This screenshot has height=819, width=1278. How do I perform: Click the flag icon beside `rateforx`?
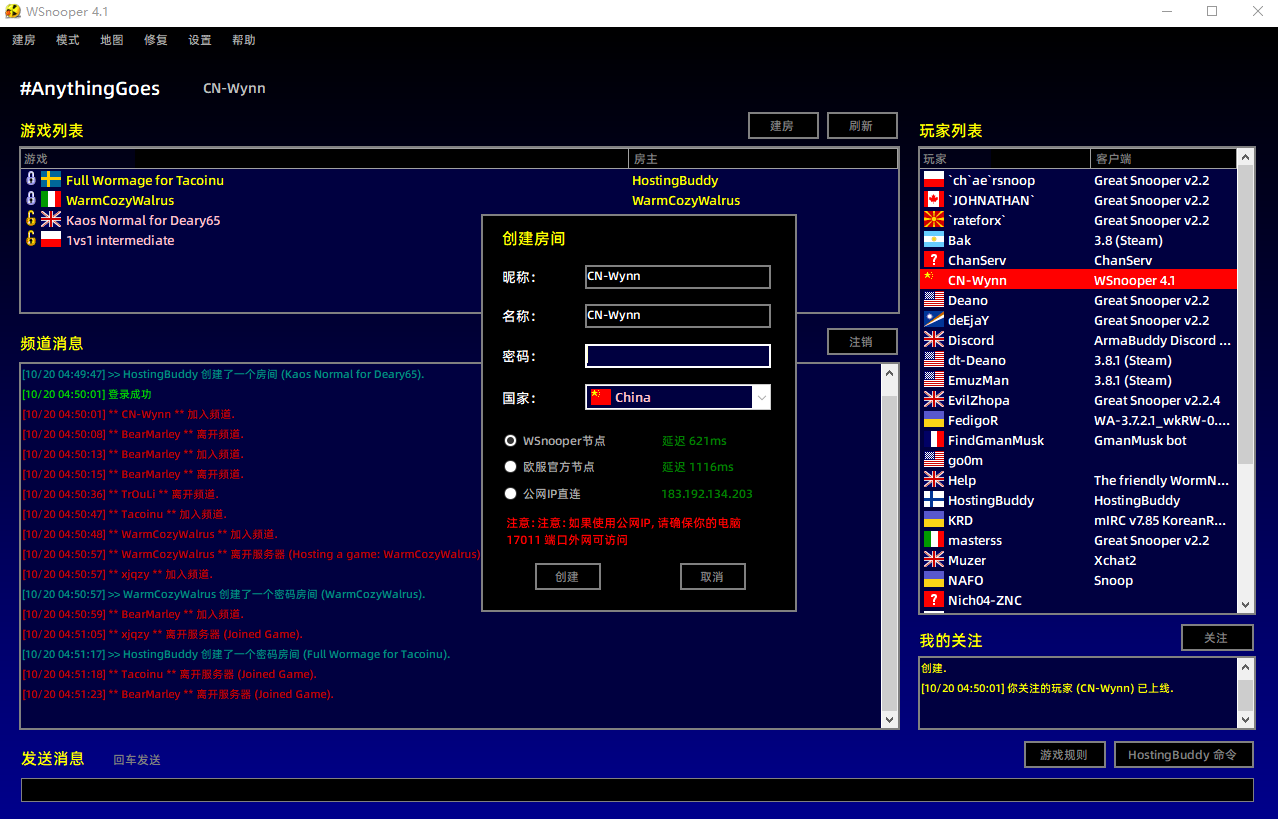pos(934,220)
